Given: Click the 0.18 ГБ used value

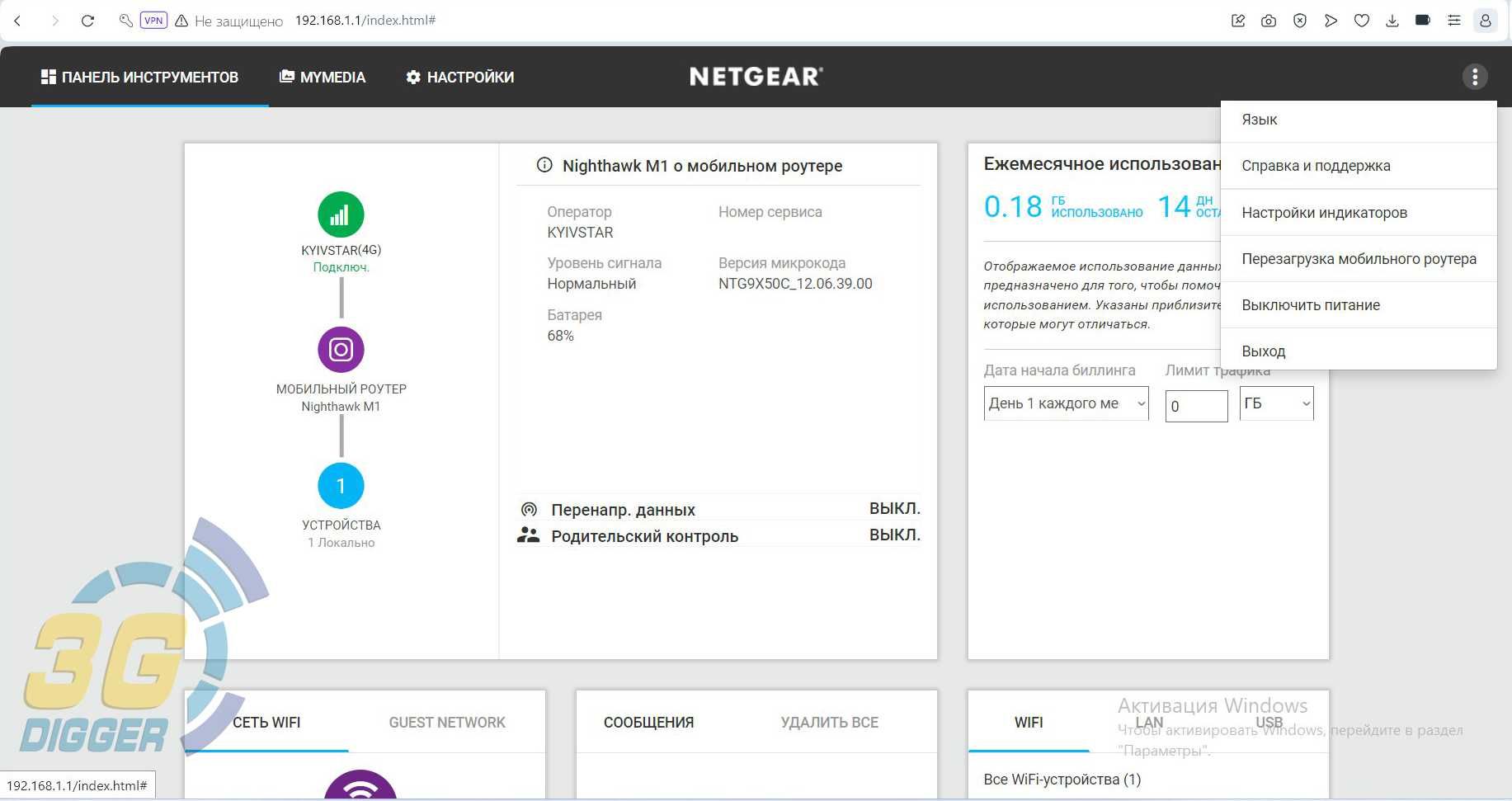Looking at the screenshot, I should point(1063,206).
